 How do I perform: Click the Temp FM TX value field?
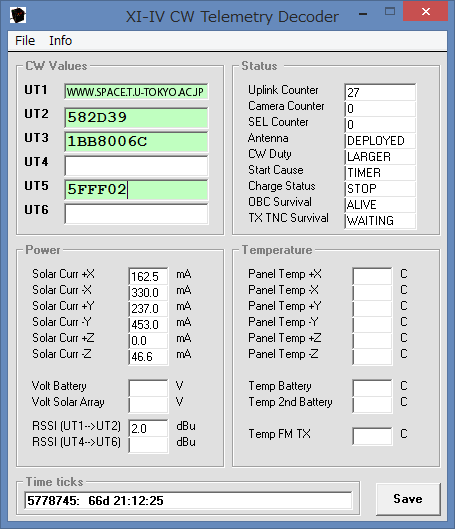tap(372, 436)
